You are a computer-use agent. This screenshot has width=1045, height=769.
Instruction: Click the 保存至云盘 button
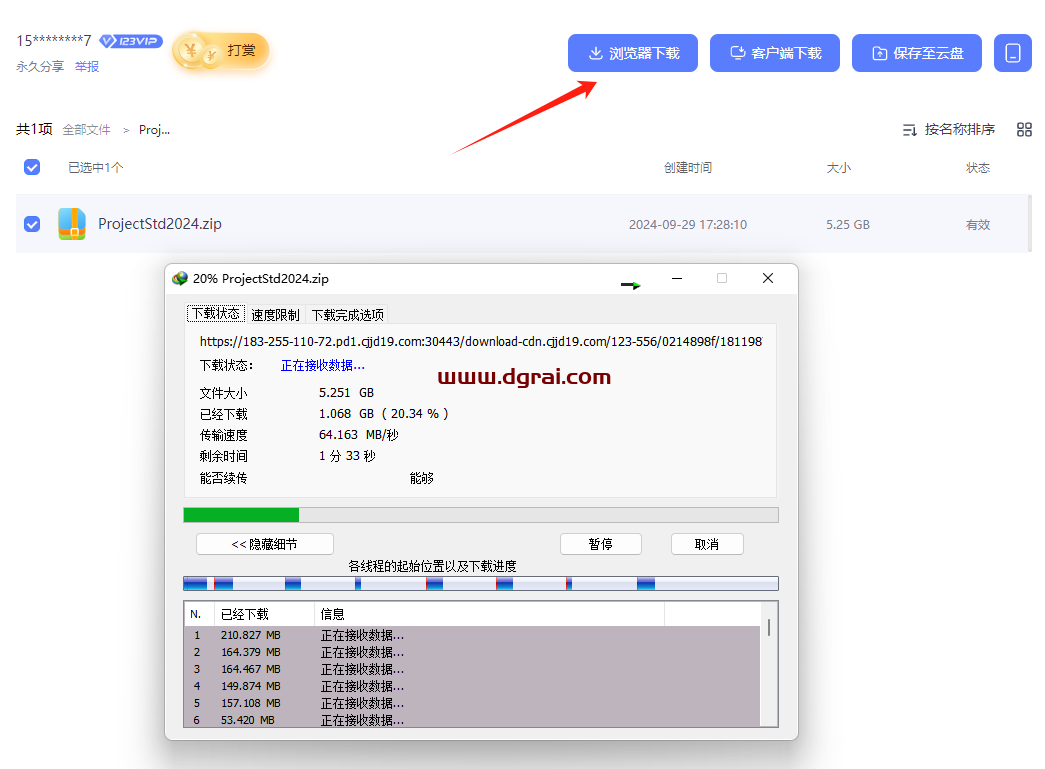916,53
